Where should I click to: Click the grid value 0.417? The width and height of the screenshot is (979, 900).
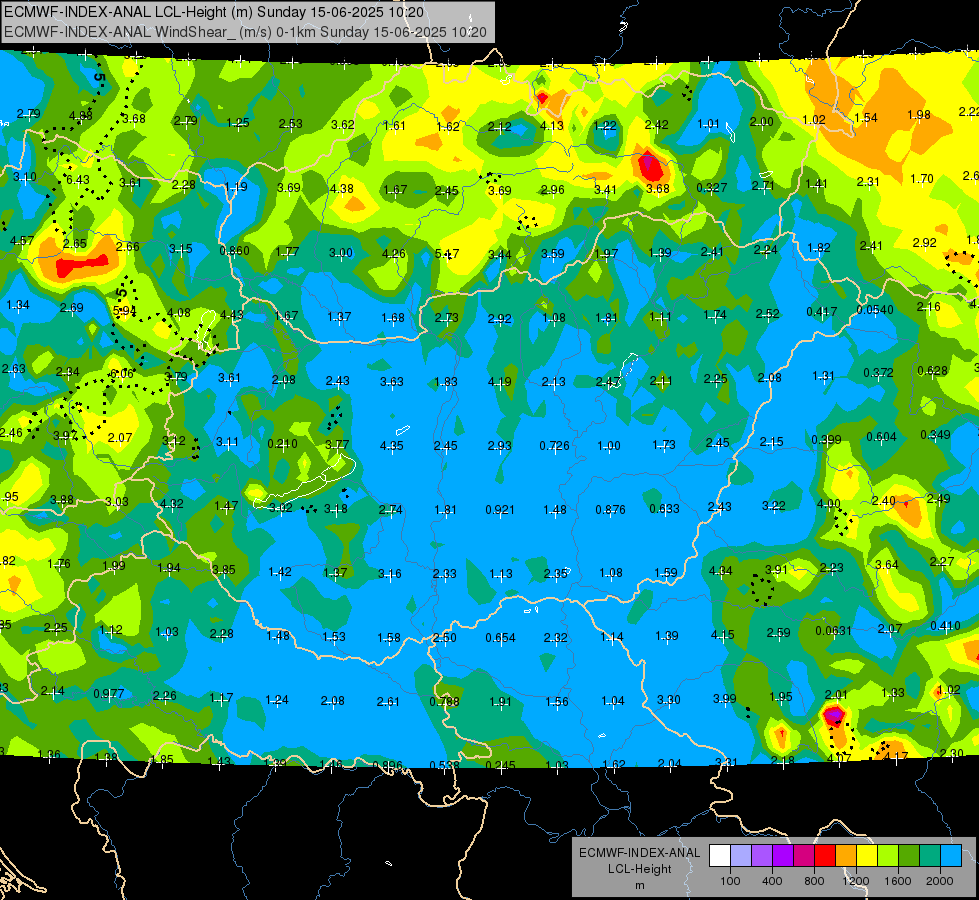click(x=822, y=312)
